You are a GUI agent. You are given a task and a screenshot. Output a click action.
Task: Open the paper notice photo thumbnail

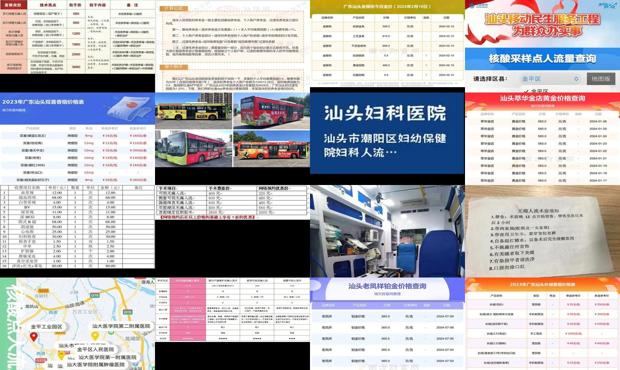click(542, 231)
